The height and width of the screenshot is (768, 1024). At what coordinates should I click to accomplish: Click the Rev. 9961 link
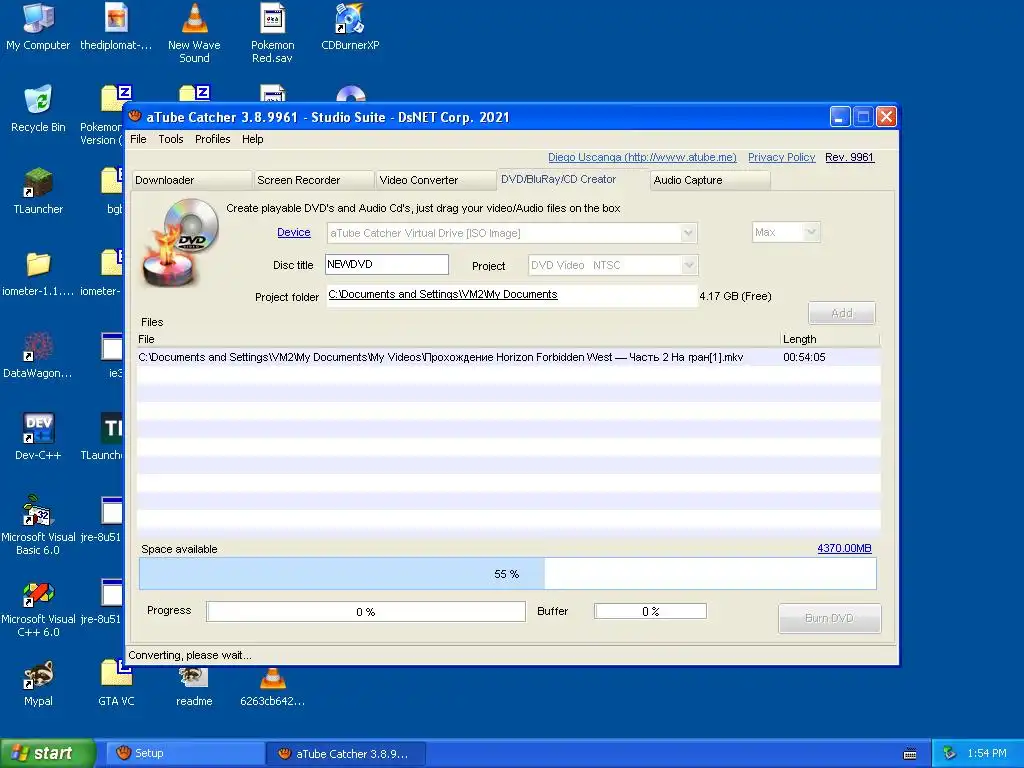click(849, 157)
